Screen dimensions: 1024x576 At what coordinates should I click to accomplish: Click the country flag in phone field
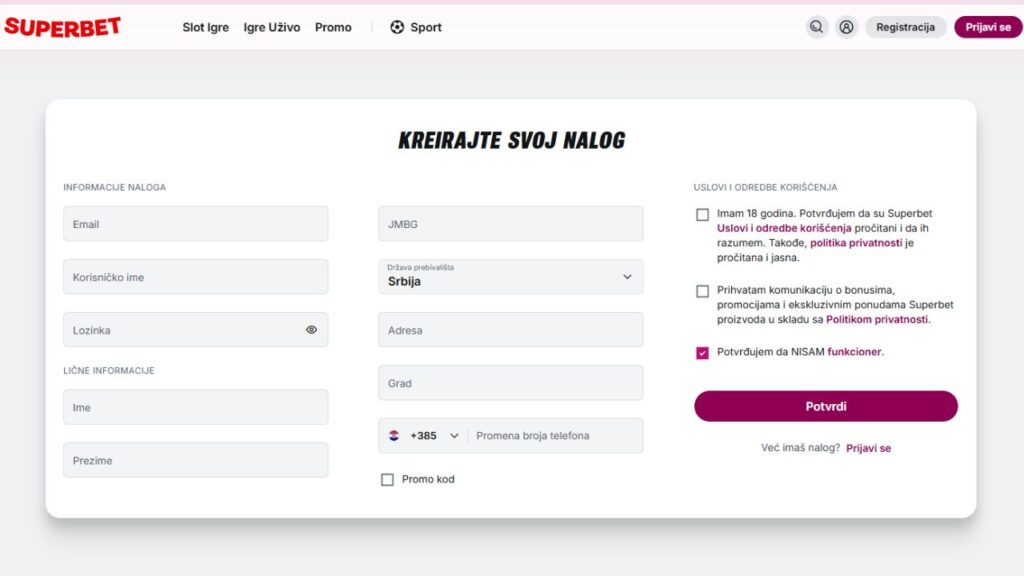click(x=394, y=436)
